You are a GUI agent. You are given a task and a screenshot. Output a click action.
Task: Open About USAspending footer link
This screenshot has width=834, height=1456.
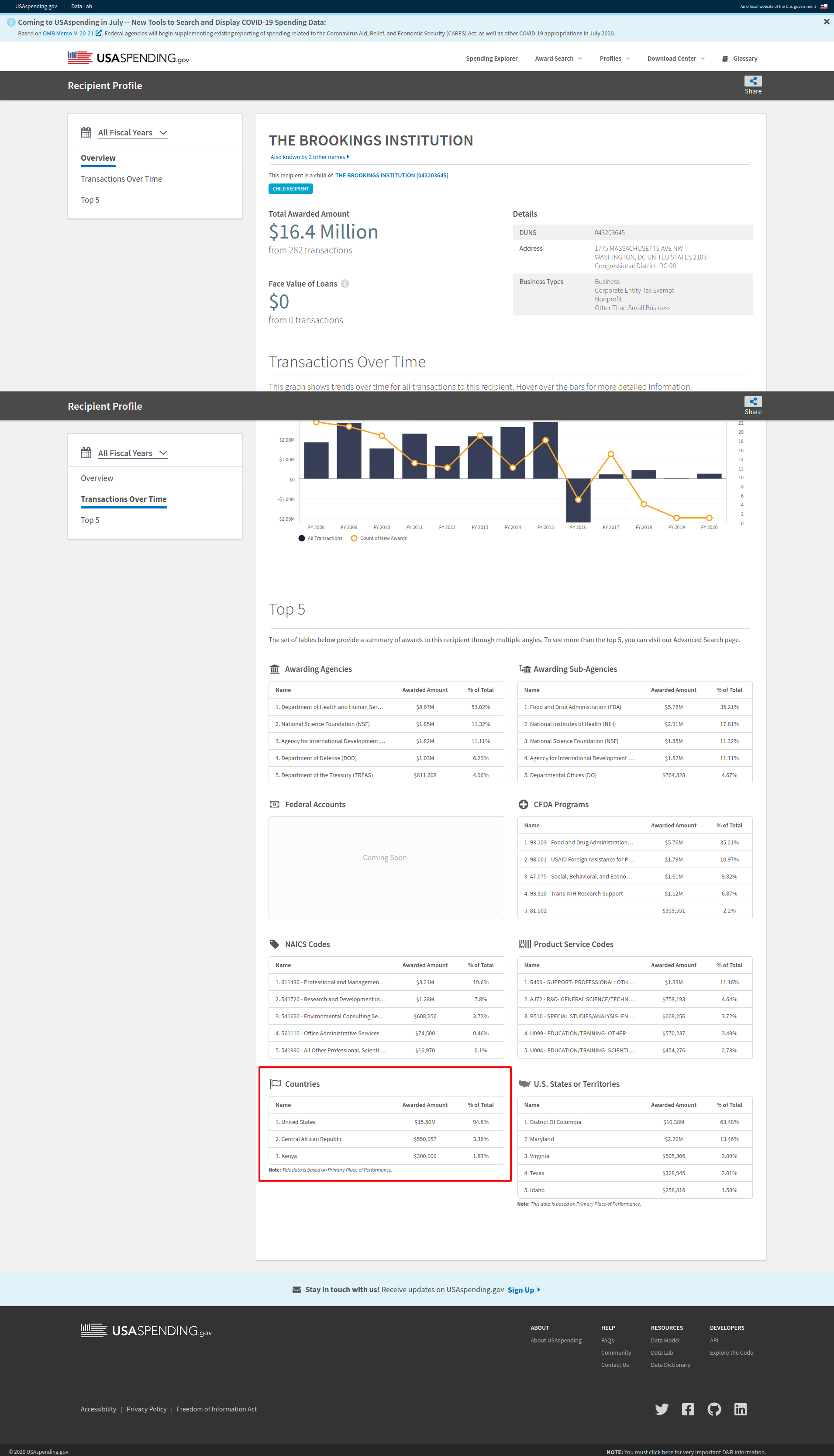click(555, 1340)
